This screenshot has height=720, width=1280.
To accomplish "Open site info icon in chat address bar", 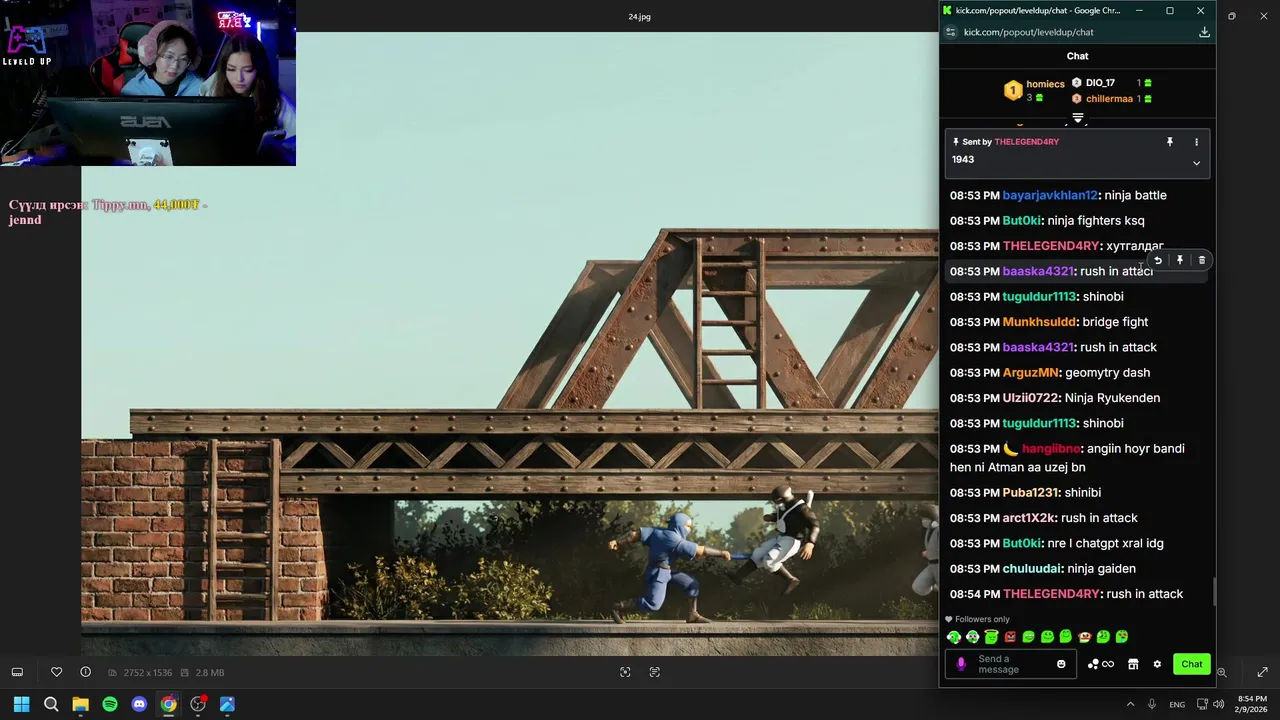I will [x=951, y=32].
